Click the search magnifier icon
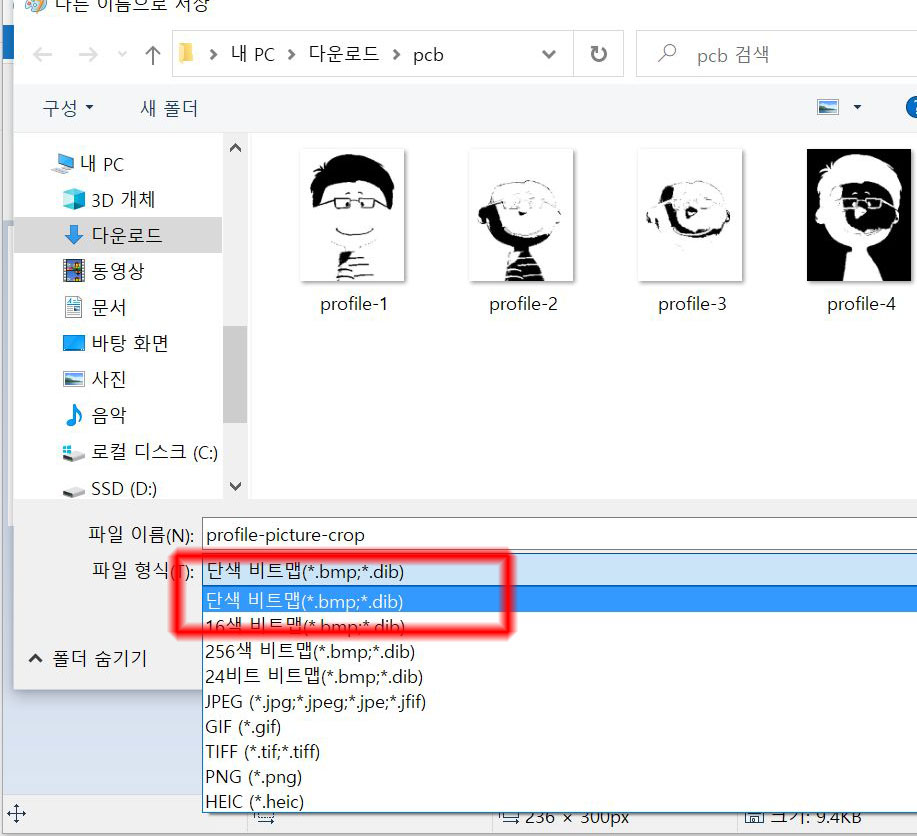This screenshot has width=917, height=836. pyautogui.click(x=667, y=53)
